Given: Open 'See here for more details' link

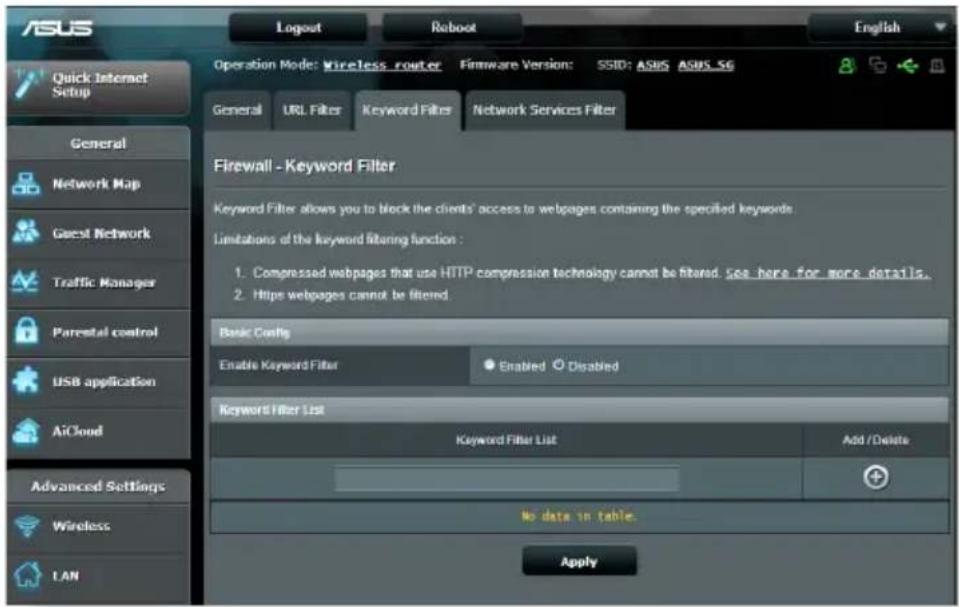Looking at the screenshot, I should (828, 273).
